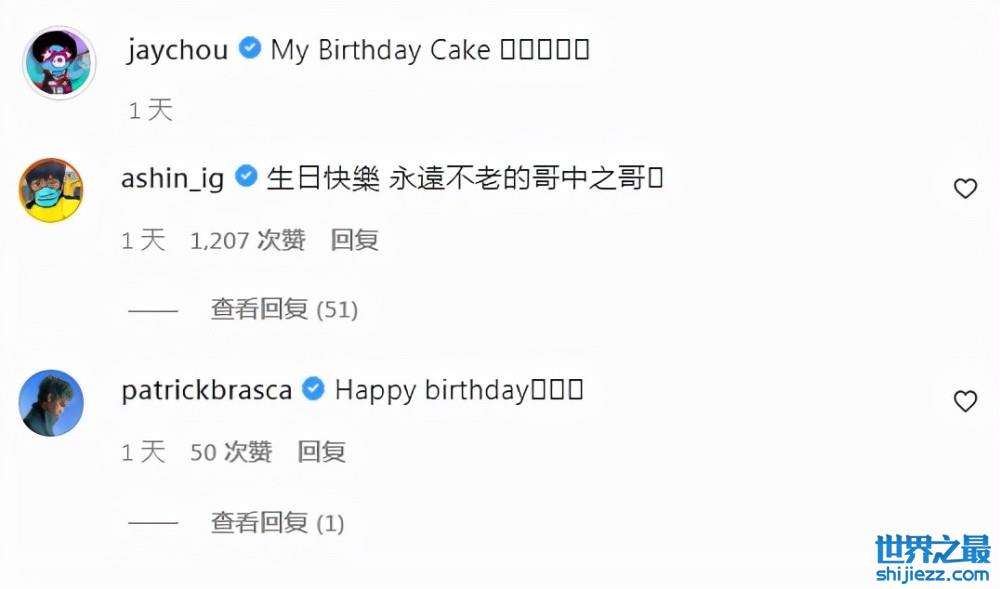Like patrickbrasca's comment with heart icon
Screen dimensions: 1000x589
click(x=965, y=401)
